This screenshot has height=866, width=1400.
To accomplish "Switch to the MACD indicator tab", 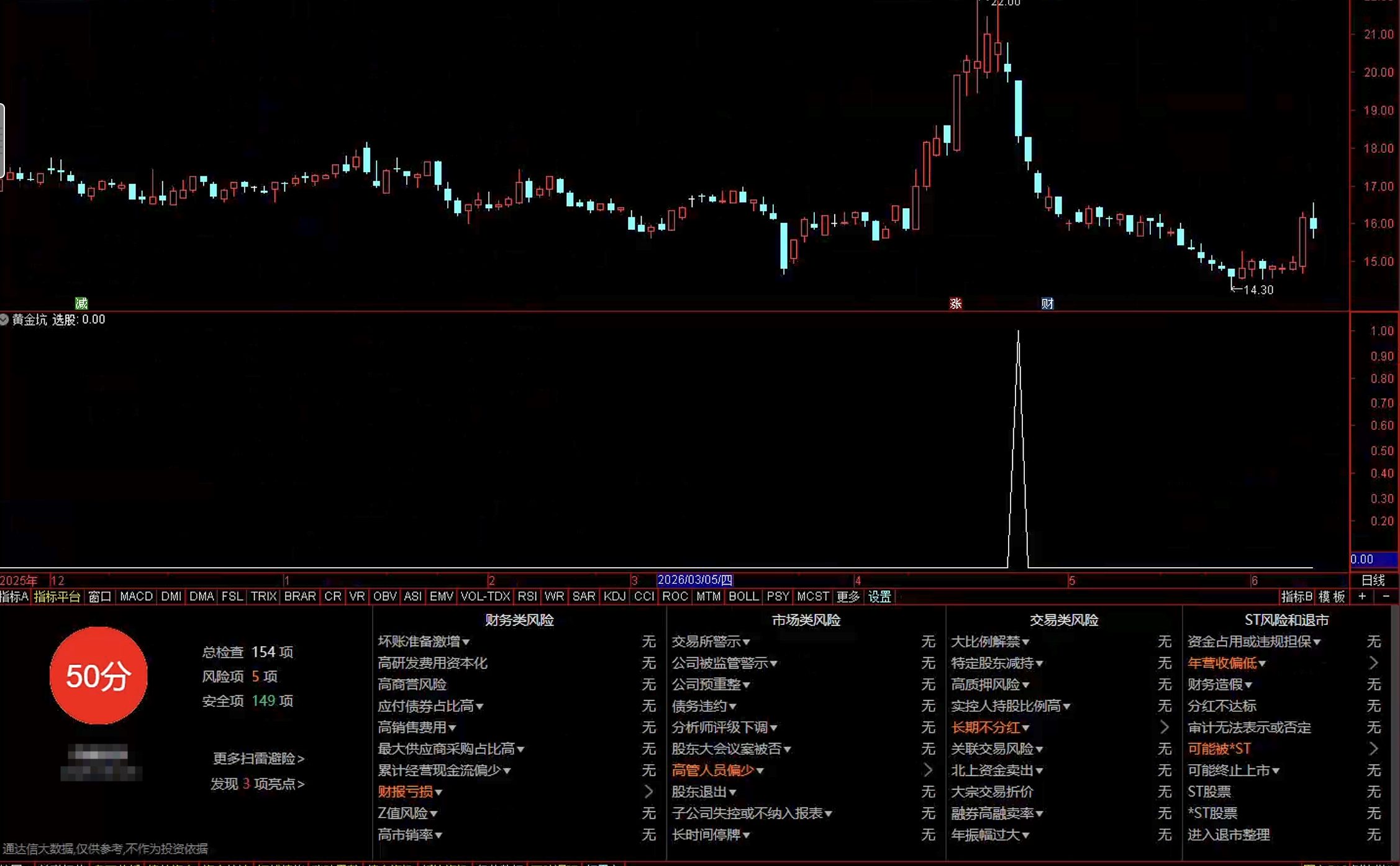I will [136, 596].
